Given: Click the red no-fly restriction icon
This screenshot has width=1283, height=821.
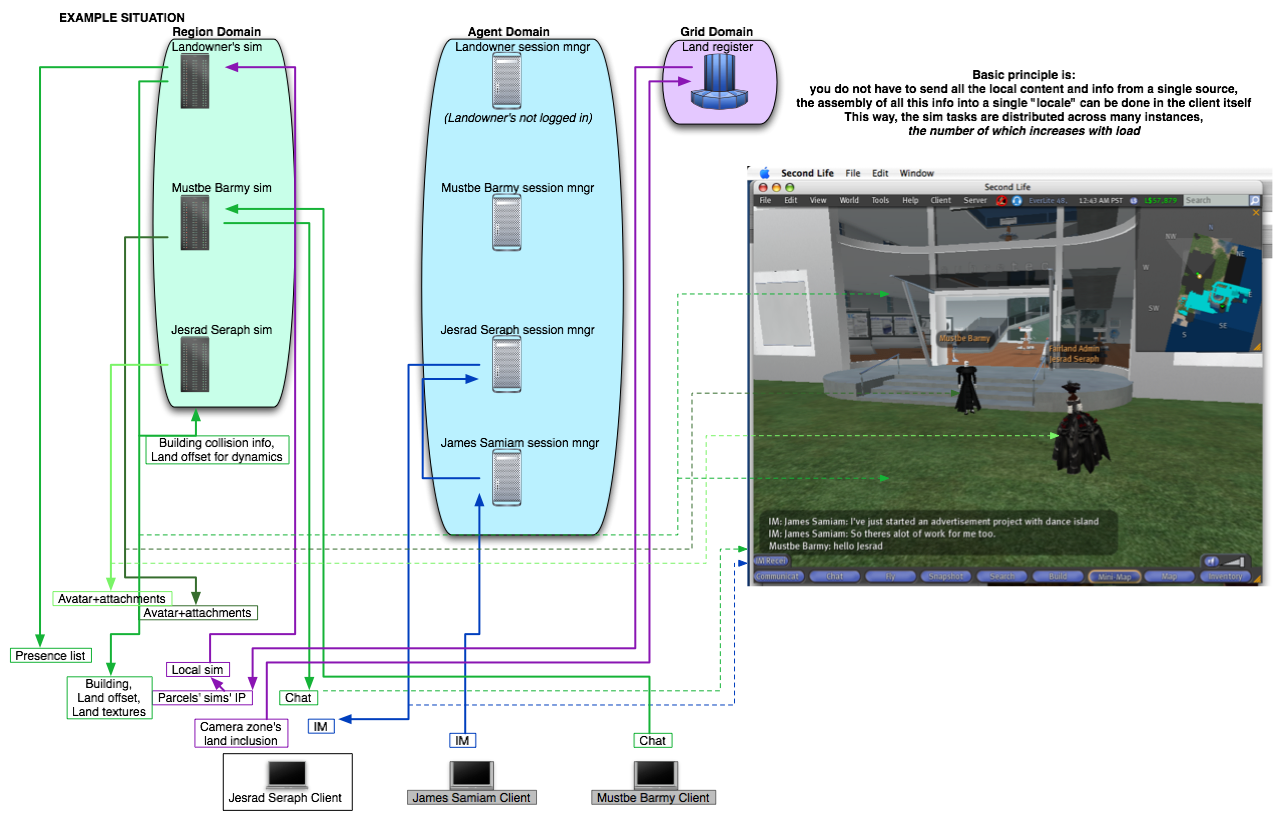Looking at the screenshot, I should 1000,200.
